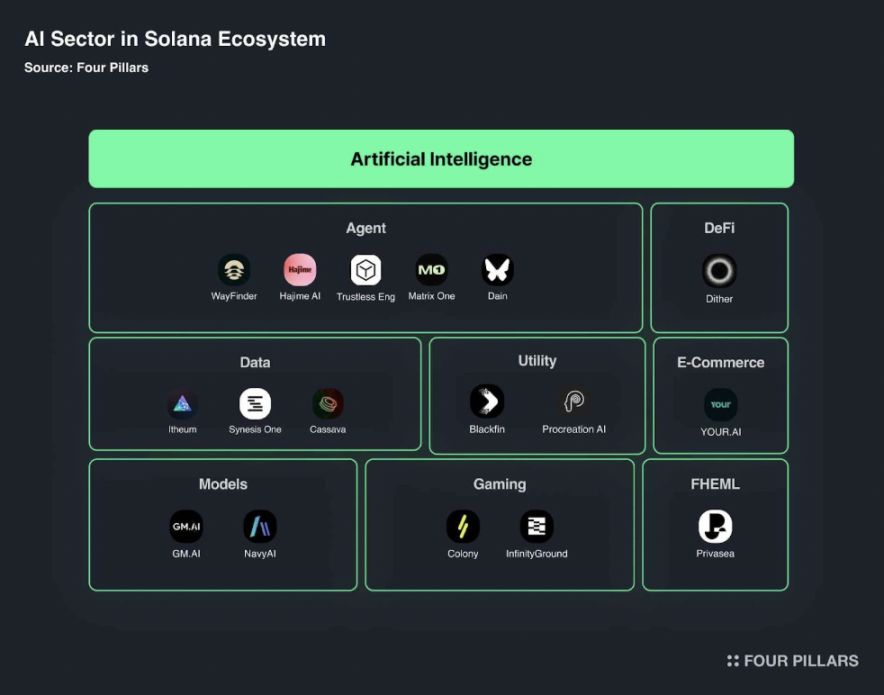Viewport: 884px width, 695px height.
Task: Select the NavyAI icon
Action: [x=260, y=526]
